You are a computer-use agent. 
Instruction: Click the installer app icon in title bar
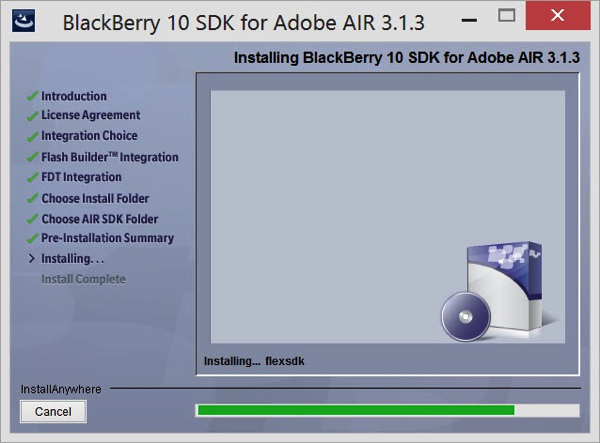23,21
